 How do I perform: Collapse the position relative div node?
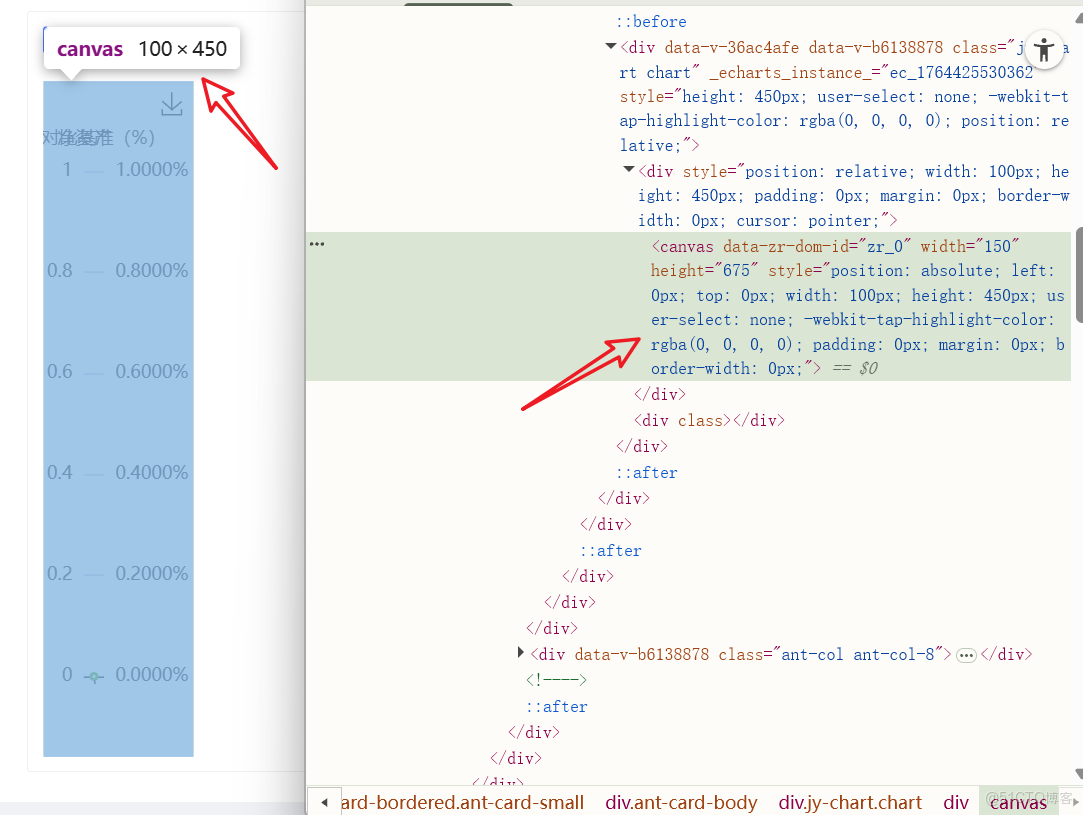pos(629,169)
